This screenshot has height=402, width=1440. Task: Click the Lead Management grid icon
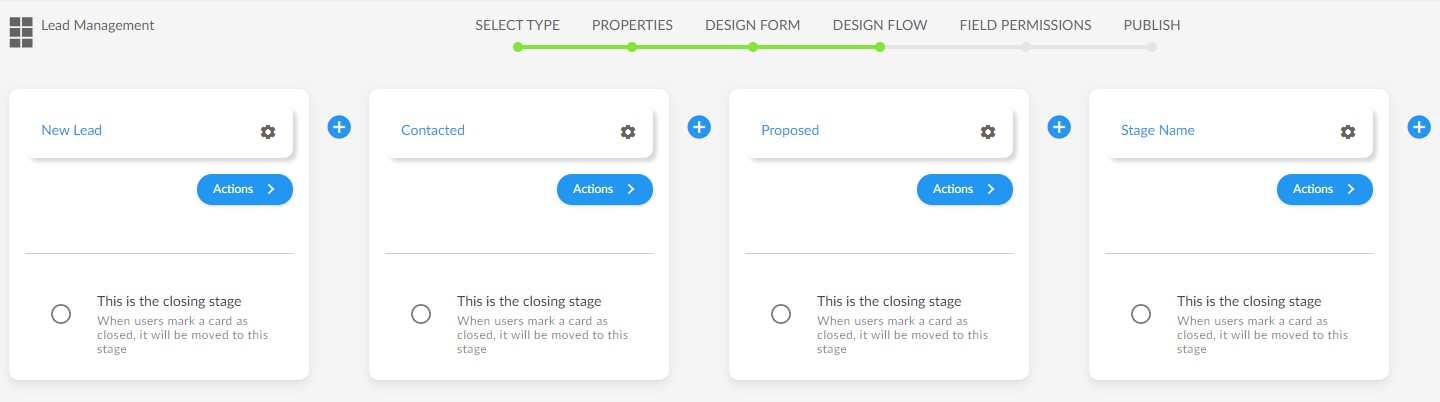pos(21,33)
